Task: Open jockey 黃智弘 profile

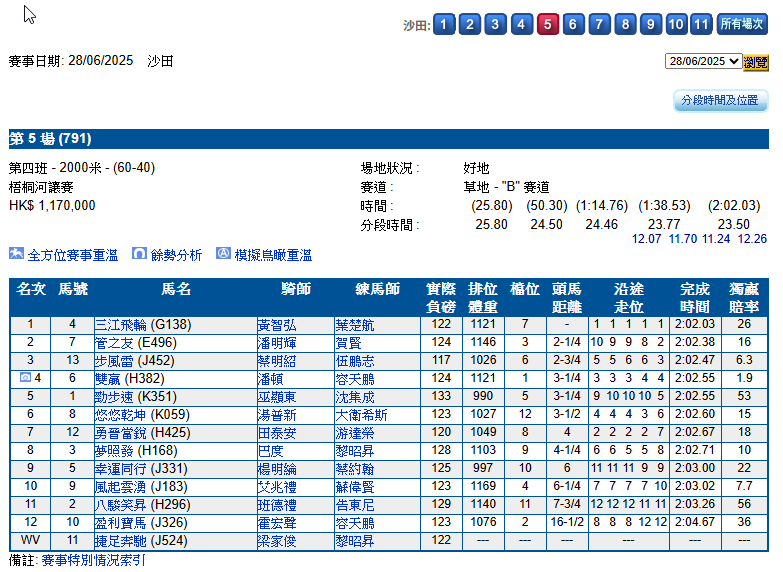Action: tap(277, 325)
